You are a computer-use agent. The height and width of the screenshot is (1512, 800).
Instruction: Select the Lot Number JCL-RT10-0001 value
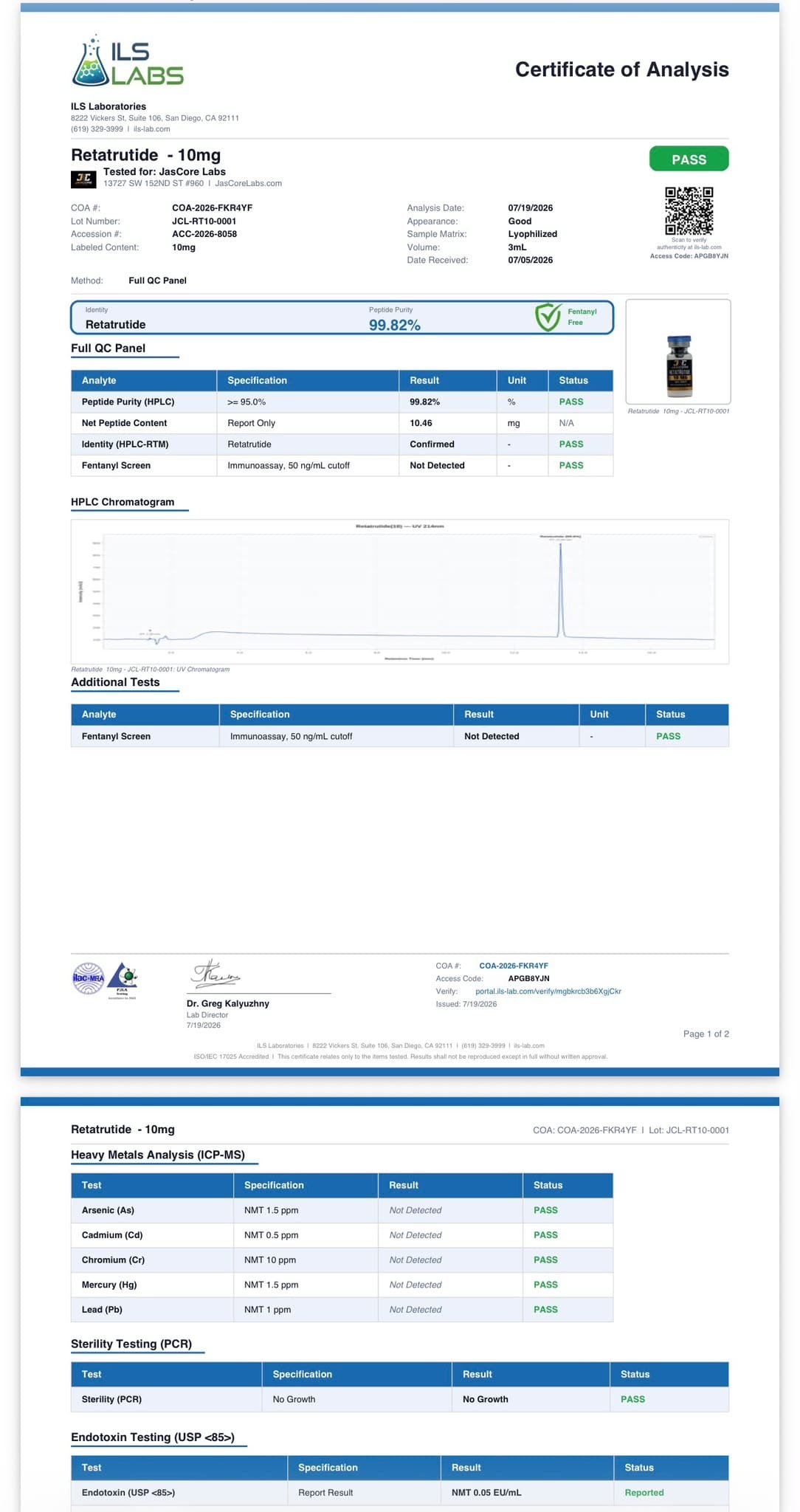pyautogui.click(x=204, y=221)
